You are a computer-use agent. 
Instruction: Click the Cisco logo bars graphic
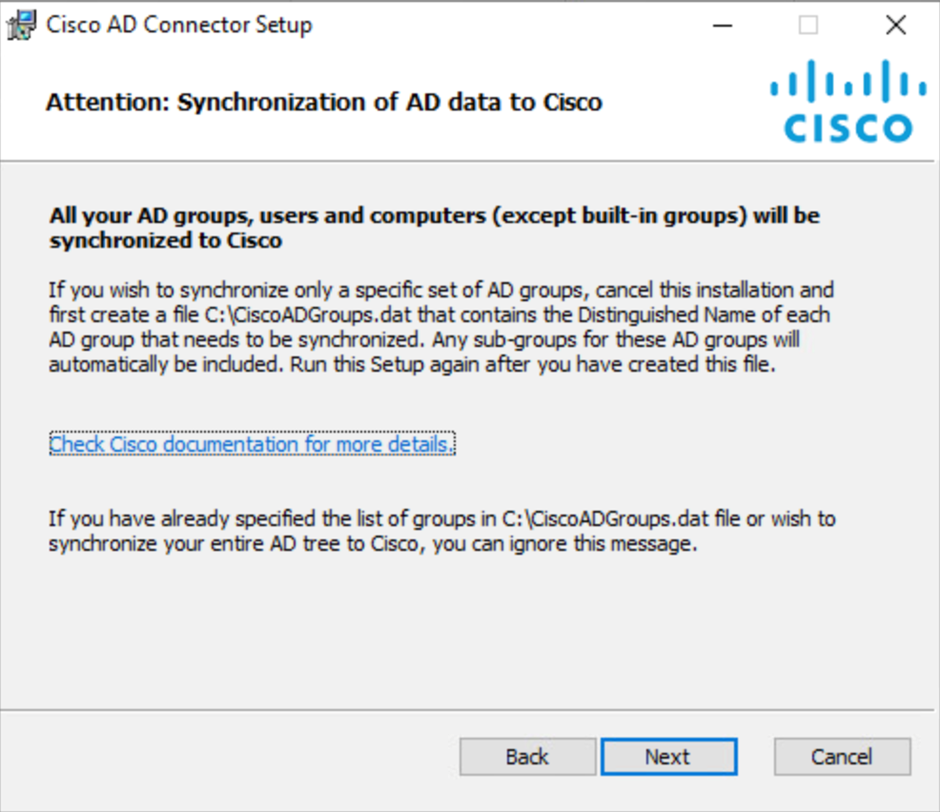tap(848, 80)
